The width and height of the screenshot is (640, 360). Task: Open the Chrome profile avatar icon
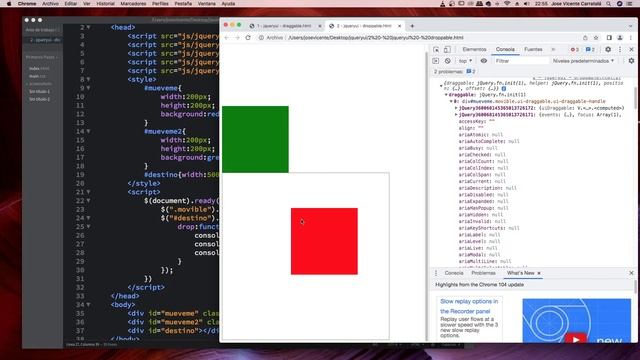tap(620, 38)
